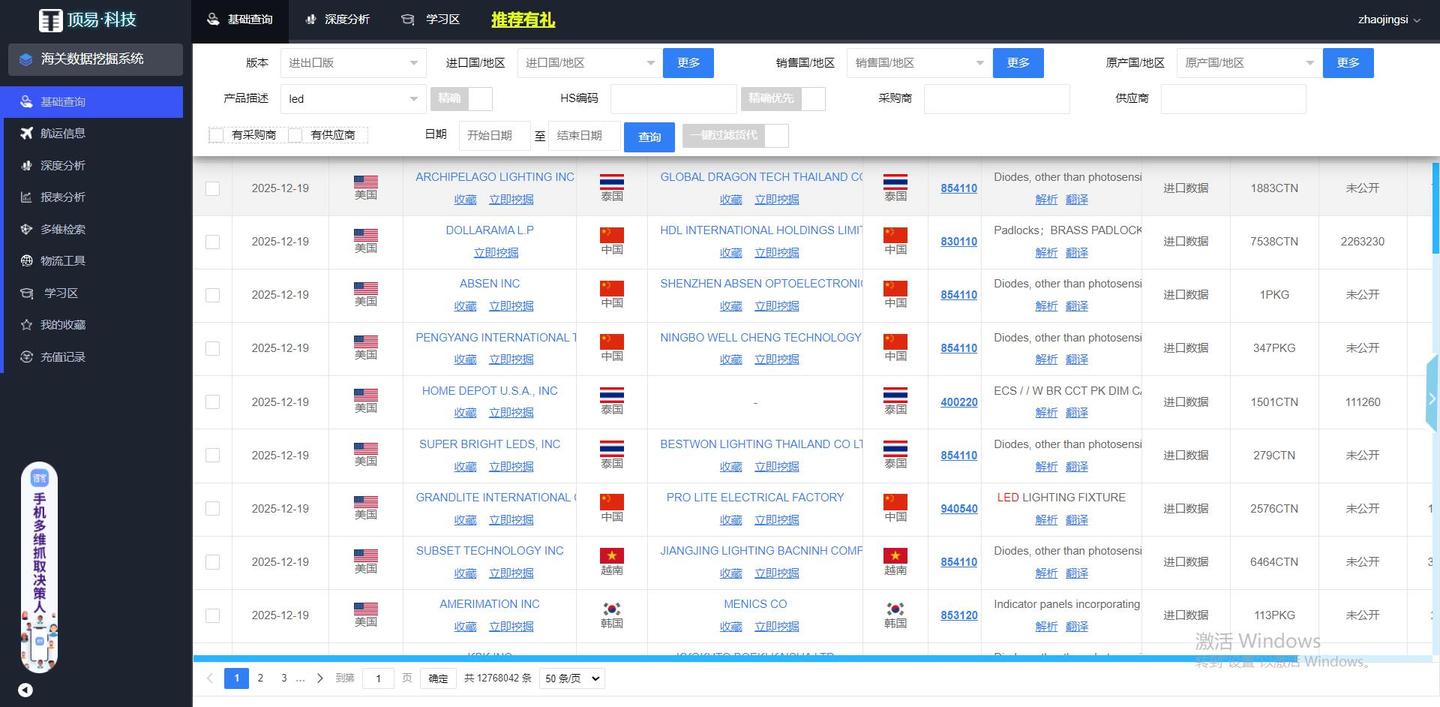Viewport: 1440px width, 707px height.
Task: Click 更多 next to 进口国/地区
Action: pyautogui.click(x=688, y=63)
